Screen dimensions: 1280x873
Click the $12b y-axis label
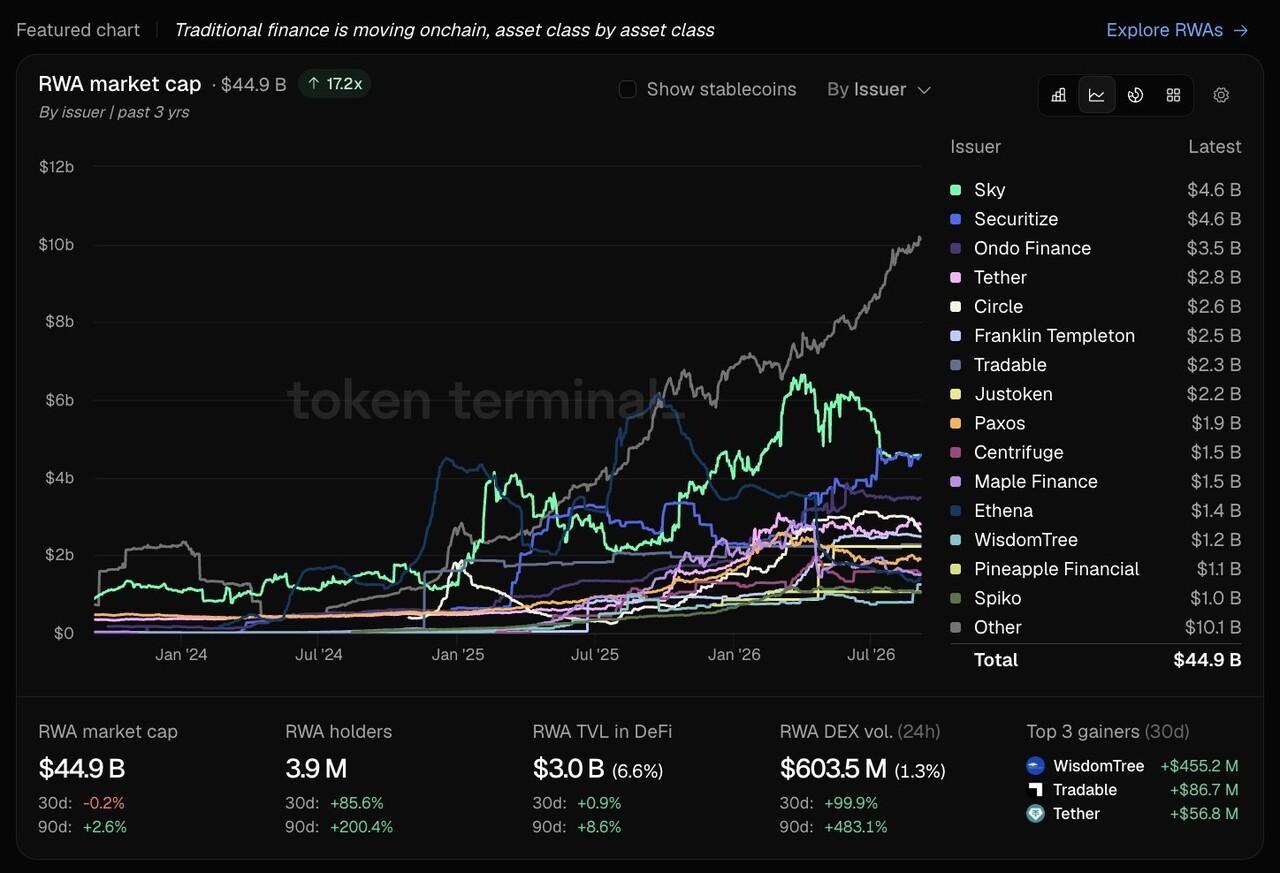coord(56,166)
